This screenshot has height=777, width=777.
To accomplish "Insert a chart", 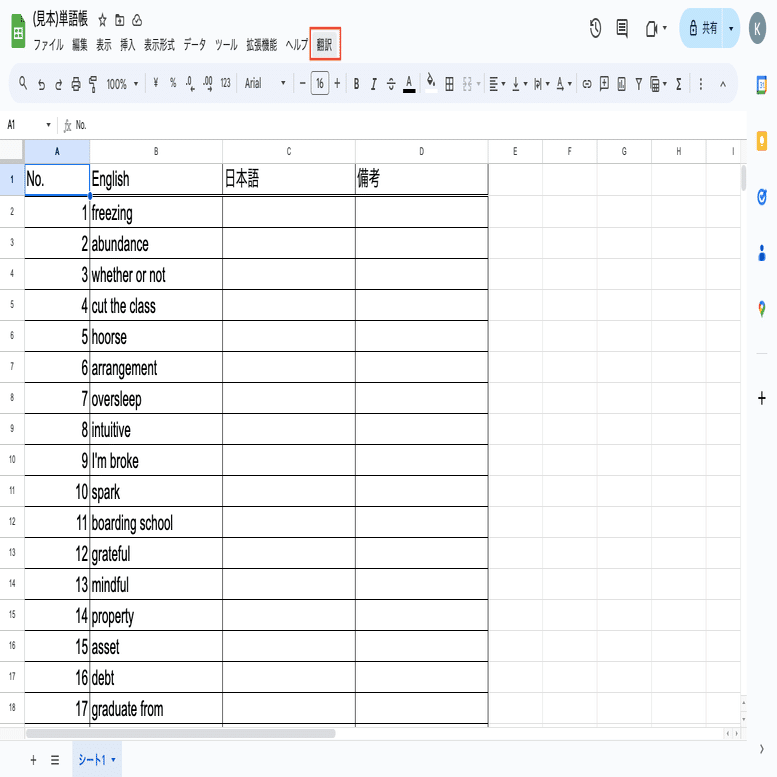I will tap(621, 84).
